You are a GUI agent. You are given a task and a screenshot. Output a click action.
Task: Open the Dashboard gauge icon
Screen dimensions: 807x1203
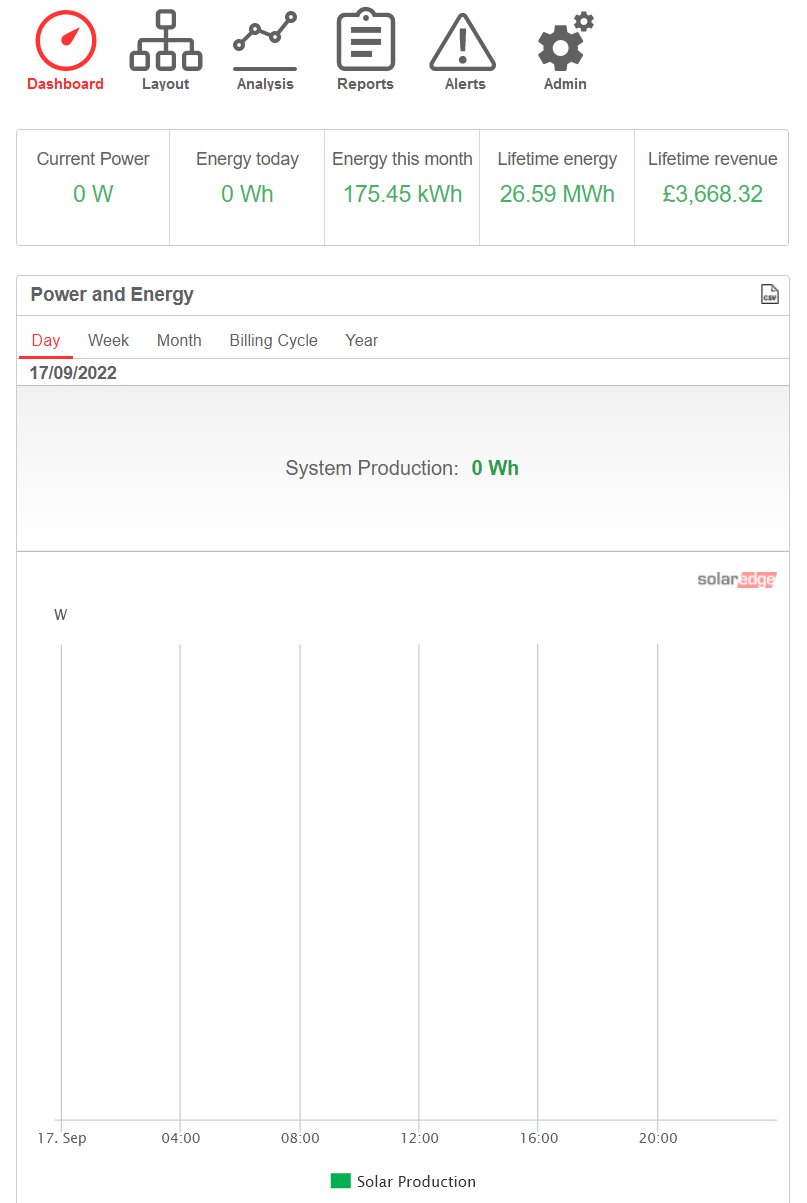tap(65, 41)
